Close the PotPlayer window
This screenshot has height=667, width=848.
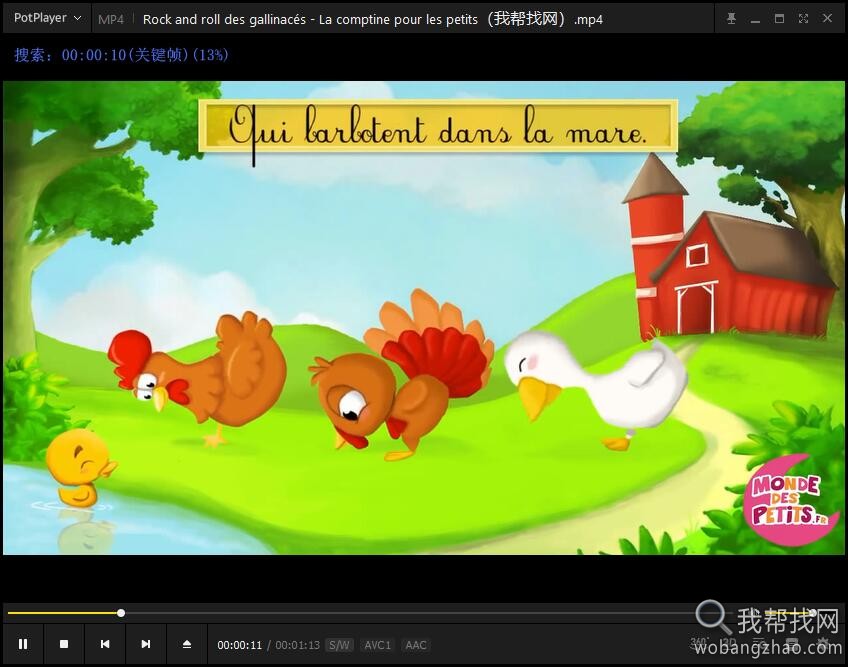pos(827,18)
